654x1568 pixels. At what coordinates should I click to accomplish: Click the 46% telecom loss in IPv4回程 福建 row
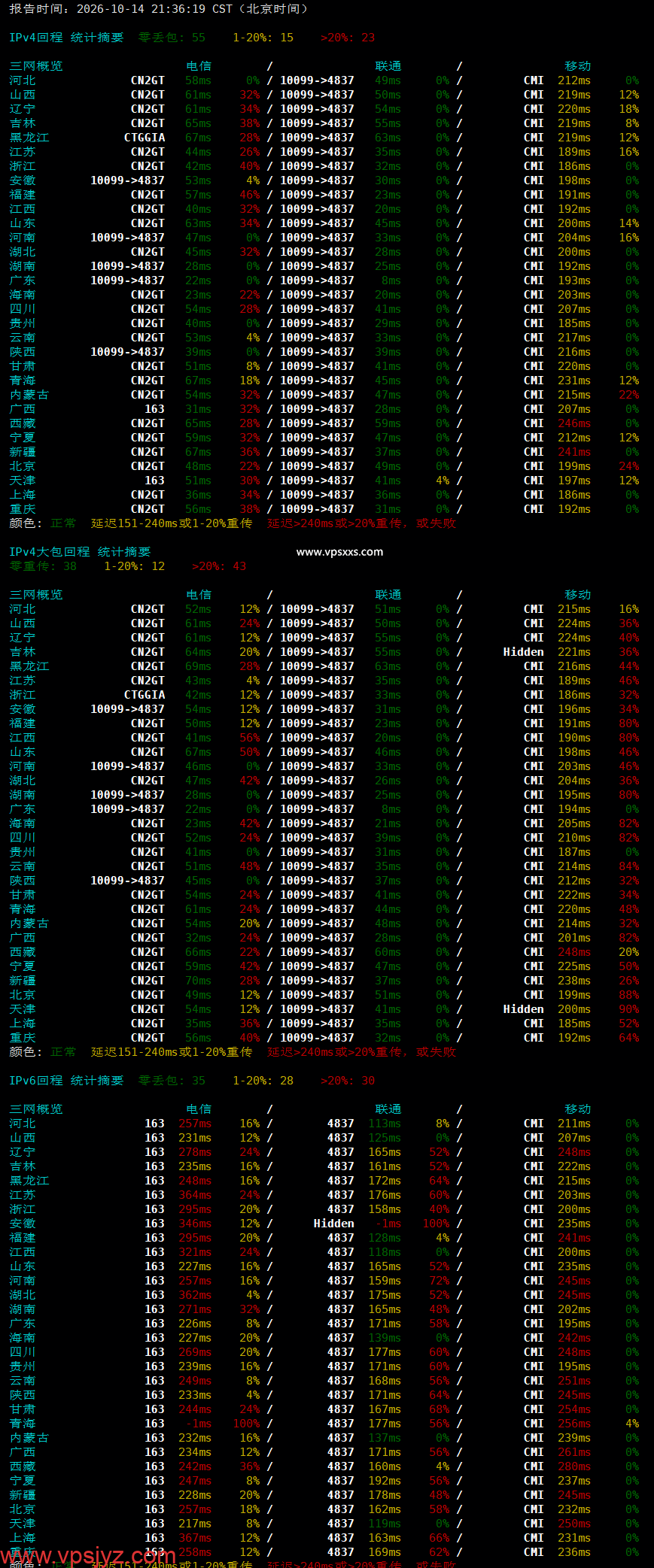[250, 195]
